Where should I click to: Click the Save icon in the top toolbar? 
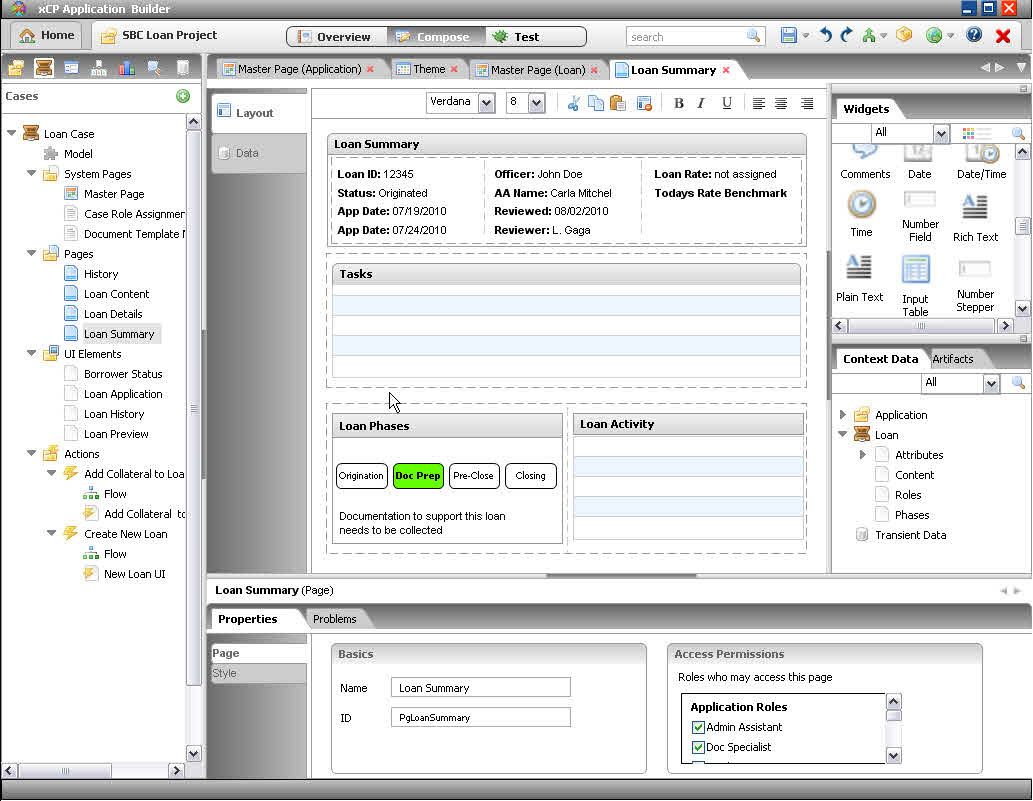click(789, 36)
